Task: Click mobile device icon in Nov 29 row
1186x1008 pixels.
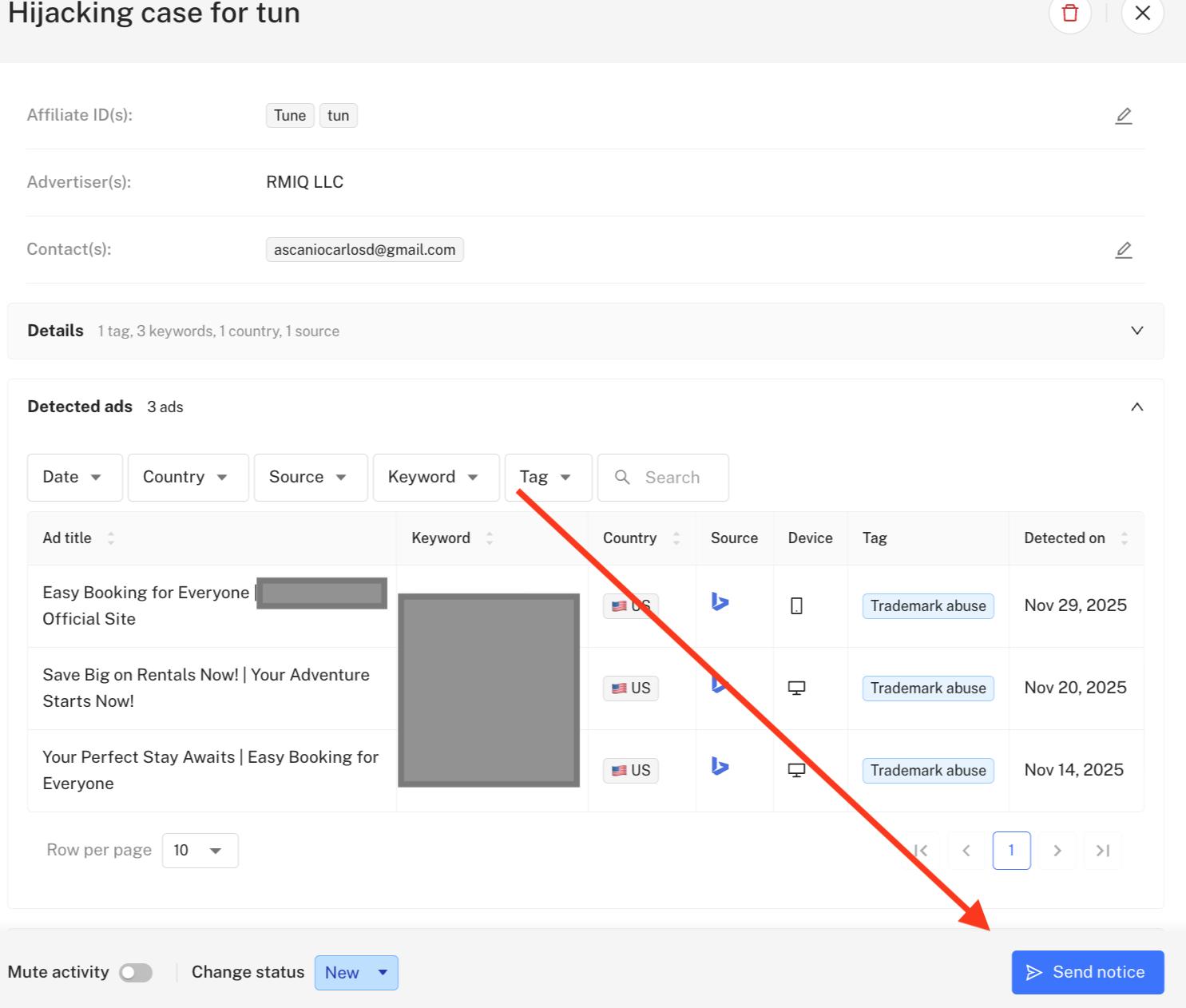Action: click(x=796, y=606)
